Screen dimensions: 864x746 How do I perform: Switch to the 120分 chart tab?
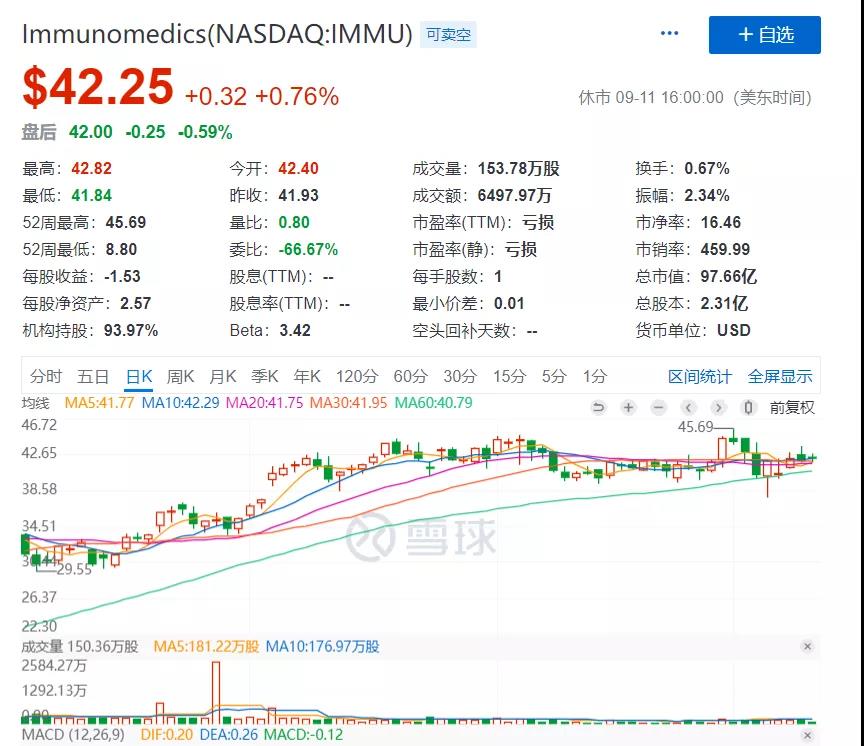coord(357,376)
